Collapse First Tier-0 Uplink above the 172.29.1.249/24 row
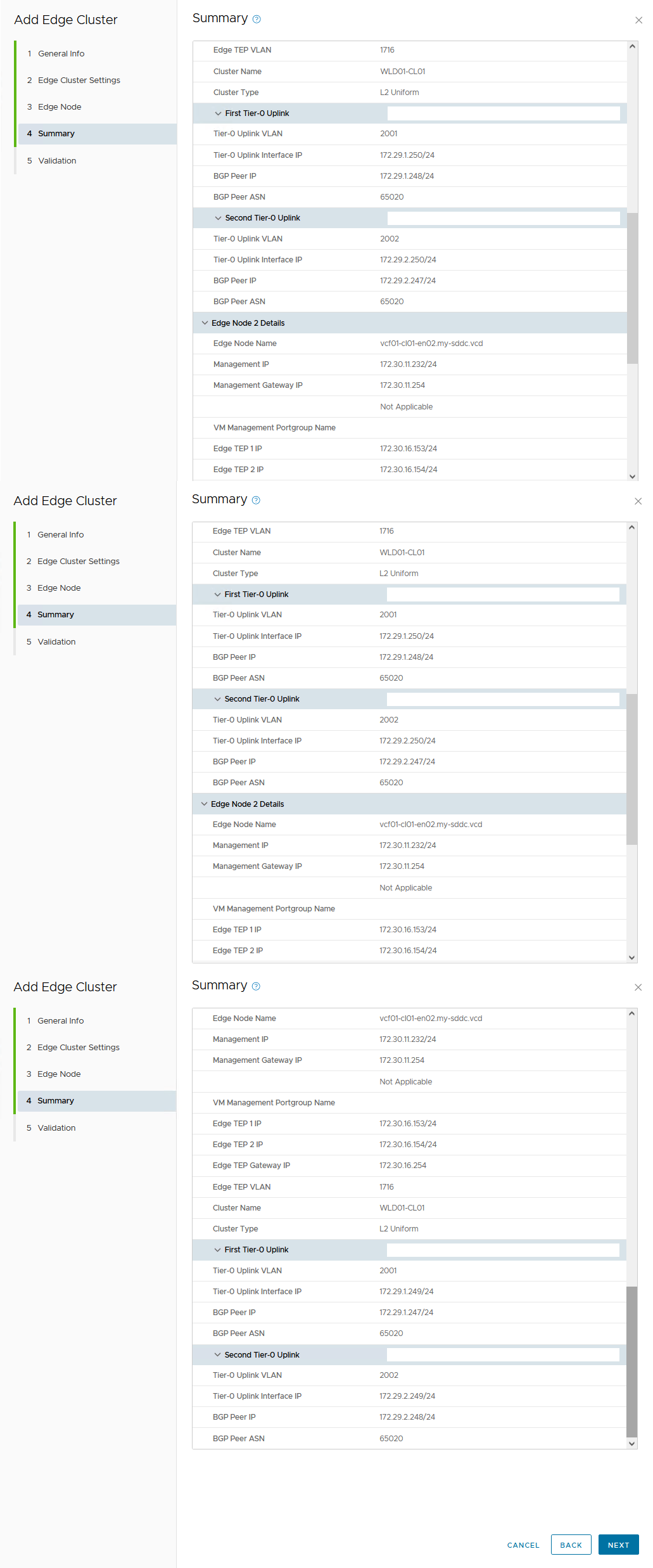This screenshot has height=1568, width=653. (218, 1250)
